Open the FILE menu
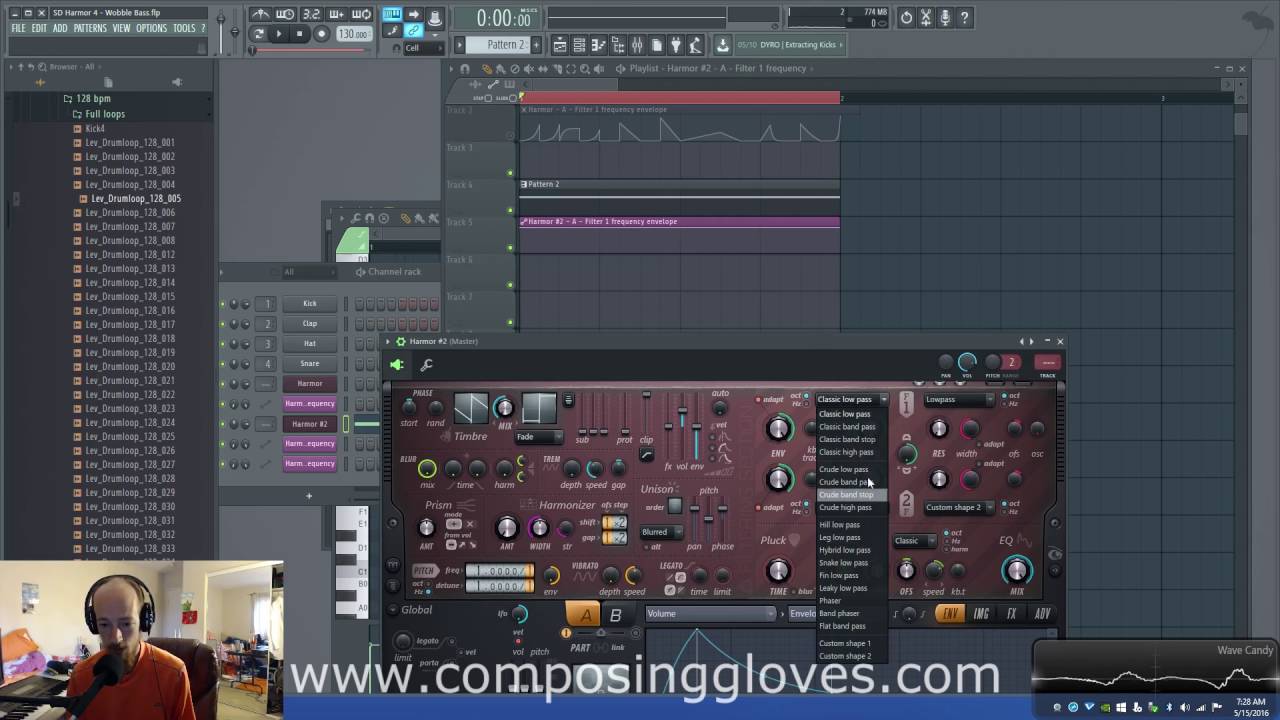The height and width of the screenshot is (720, 1280). tap(18, 28)
